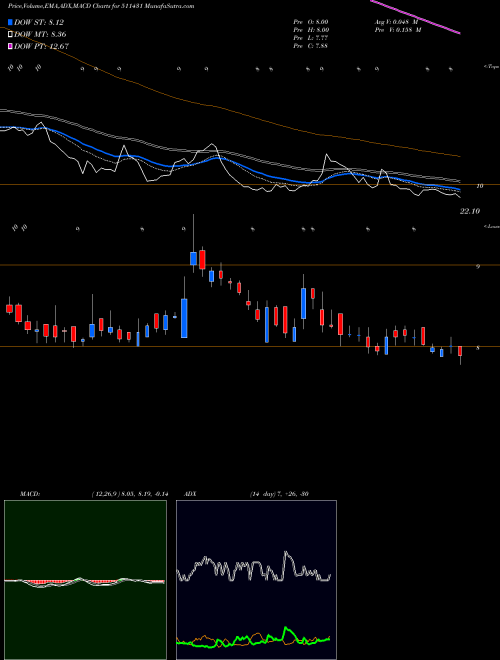The width and height of the screenshot is (500, 660).
Task: Click the 'Pre H: 8.09' value
Action: click(x=311, y=30)
